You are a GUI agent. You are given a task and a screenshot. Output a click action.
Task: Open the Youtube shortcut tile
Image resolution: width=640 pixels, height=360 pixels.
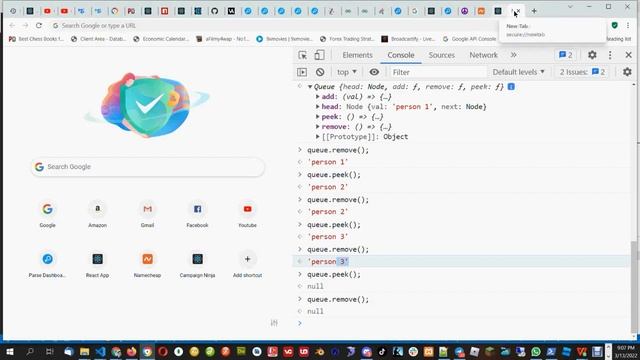coord(247,214)
